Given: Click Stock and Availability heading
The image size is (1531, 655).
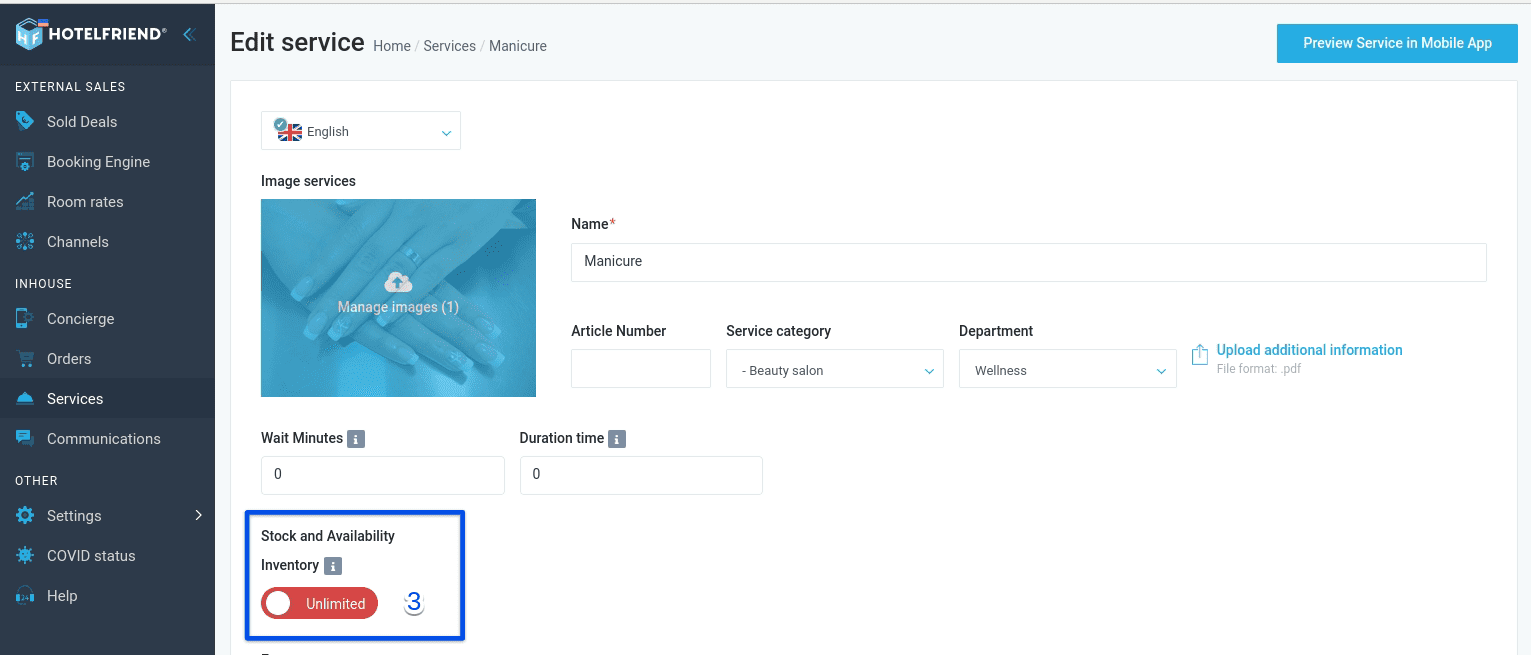Looking at the screenshot, I should (x=328, y=536).
